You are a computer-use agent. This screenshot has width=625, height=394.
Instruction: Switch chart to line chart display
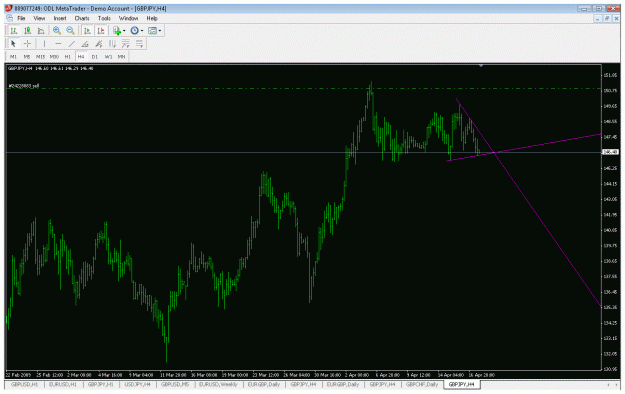click(41, 31)
